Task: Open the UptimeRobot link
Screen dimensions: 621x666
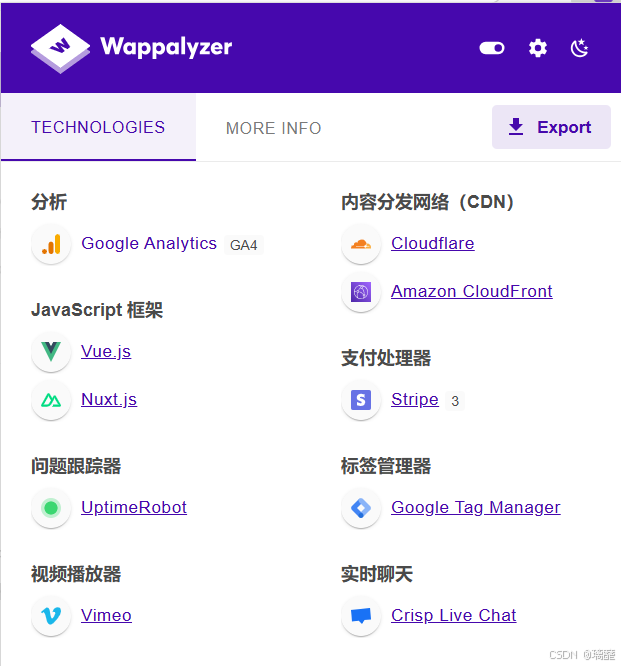Action: click(134, 507)
